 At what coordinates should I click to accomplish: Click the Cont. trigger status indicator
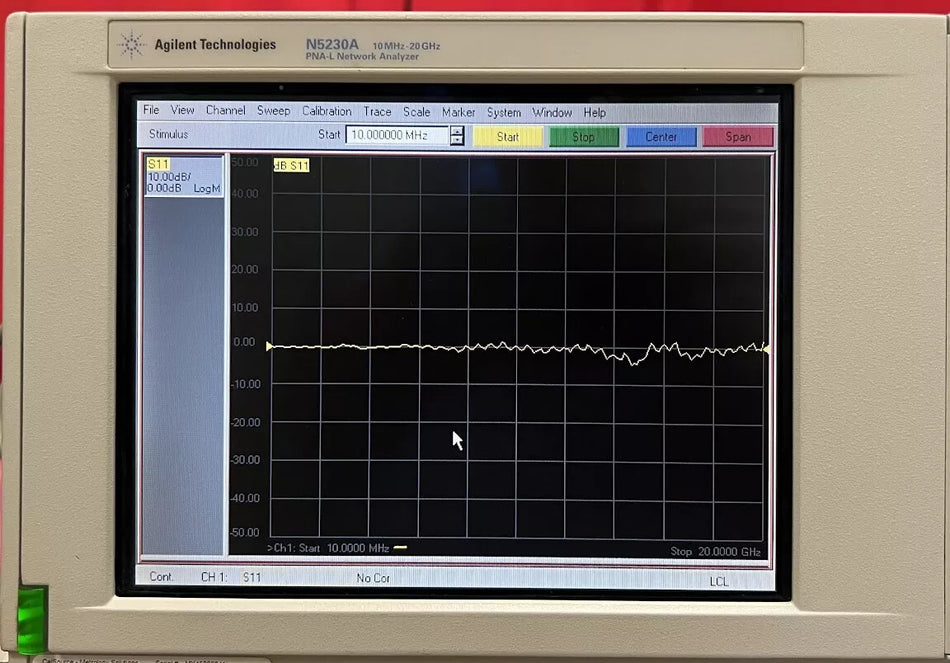pyautogui.click(x=160, y=577)
